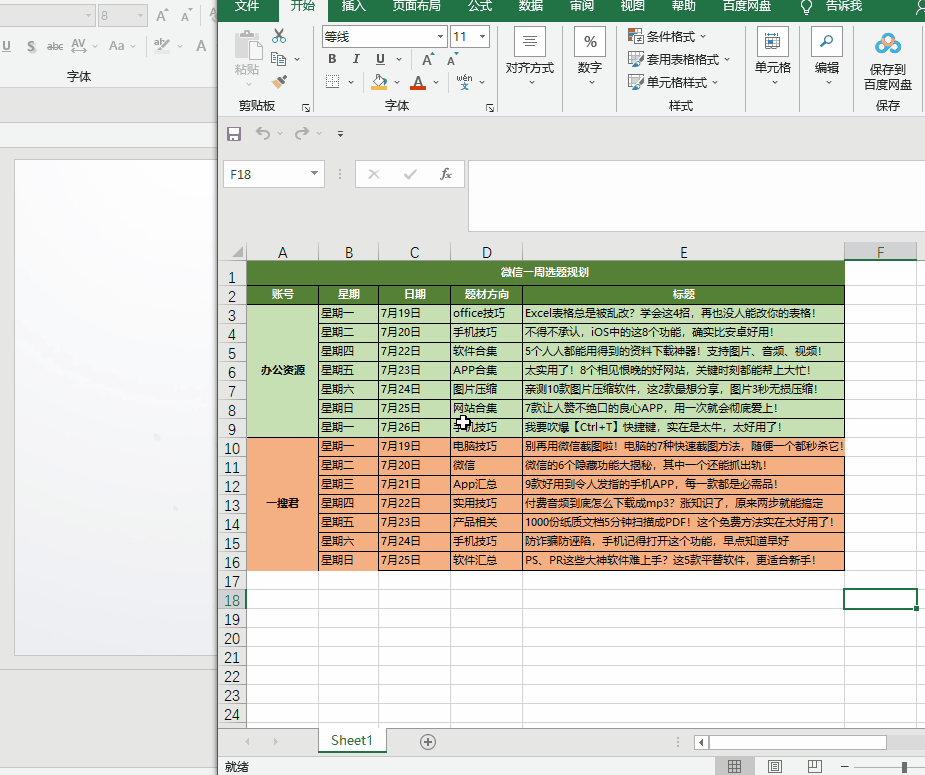Switch to the 数据 Data tab
Image resolution: width=925 pixels, height=775 pixels.
(531, 6)
